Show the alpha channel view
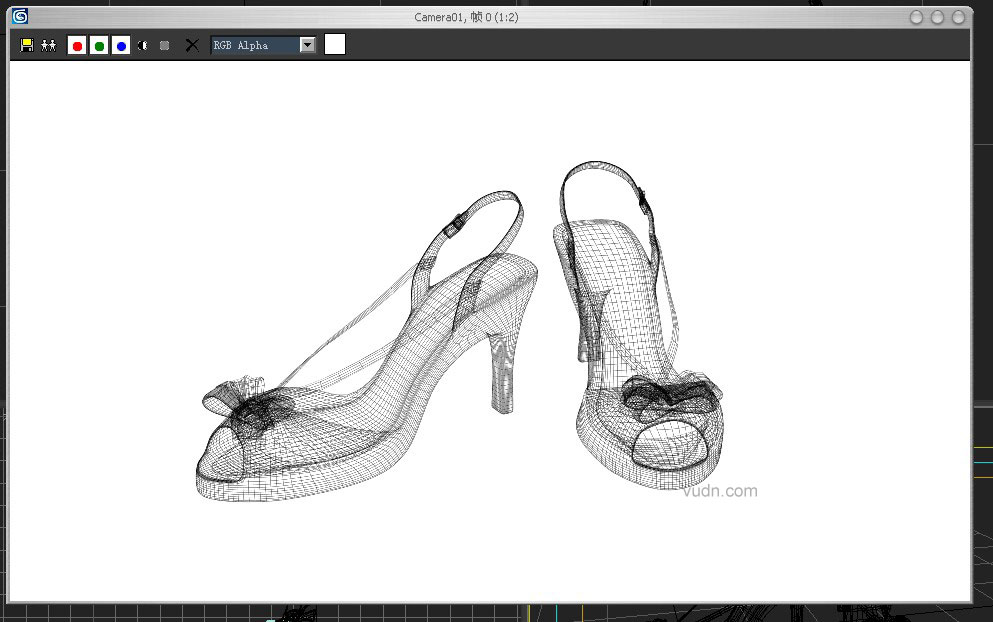The width and height of the screenshot is (993, 622). coord(143,45)
